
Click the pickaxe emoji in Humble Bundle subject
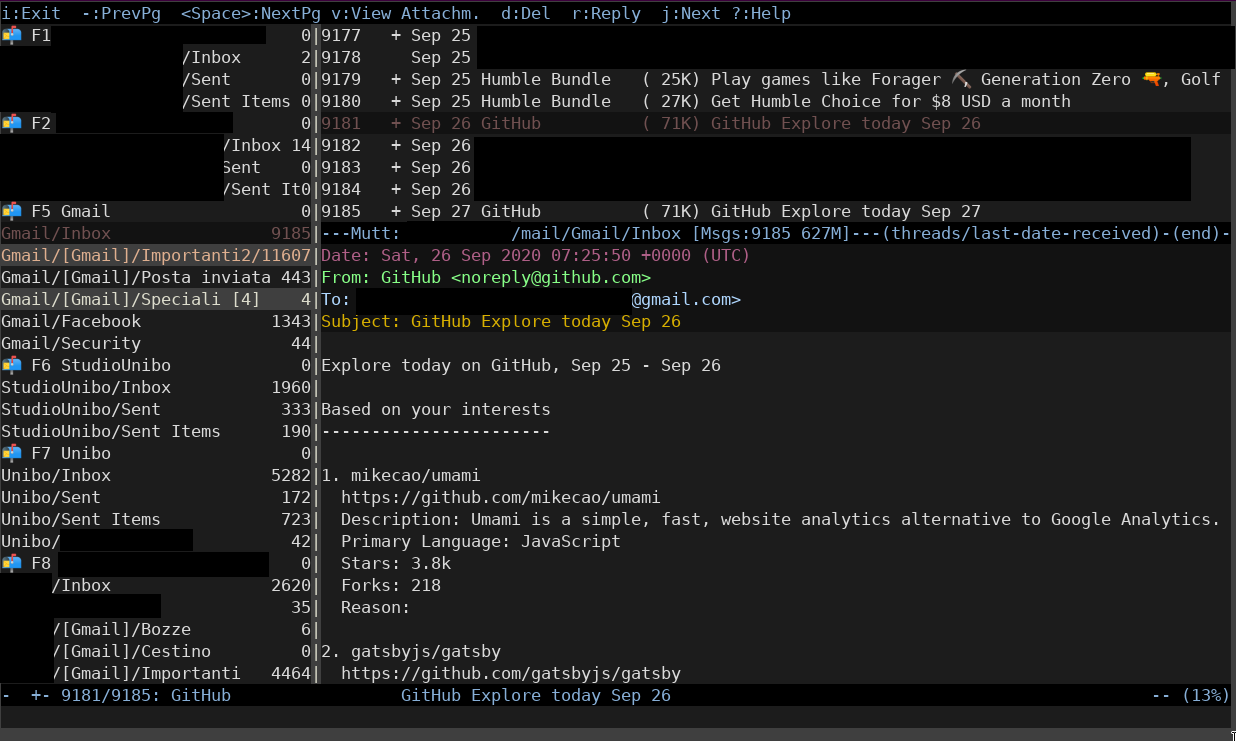coord(961,80)
